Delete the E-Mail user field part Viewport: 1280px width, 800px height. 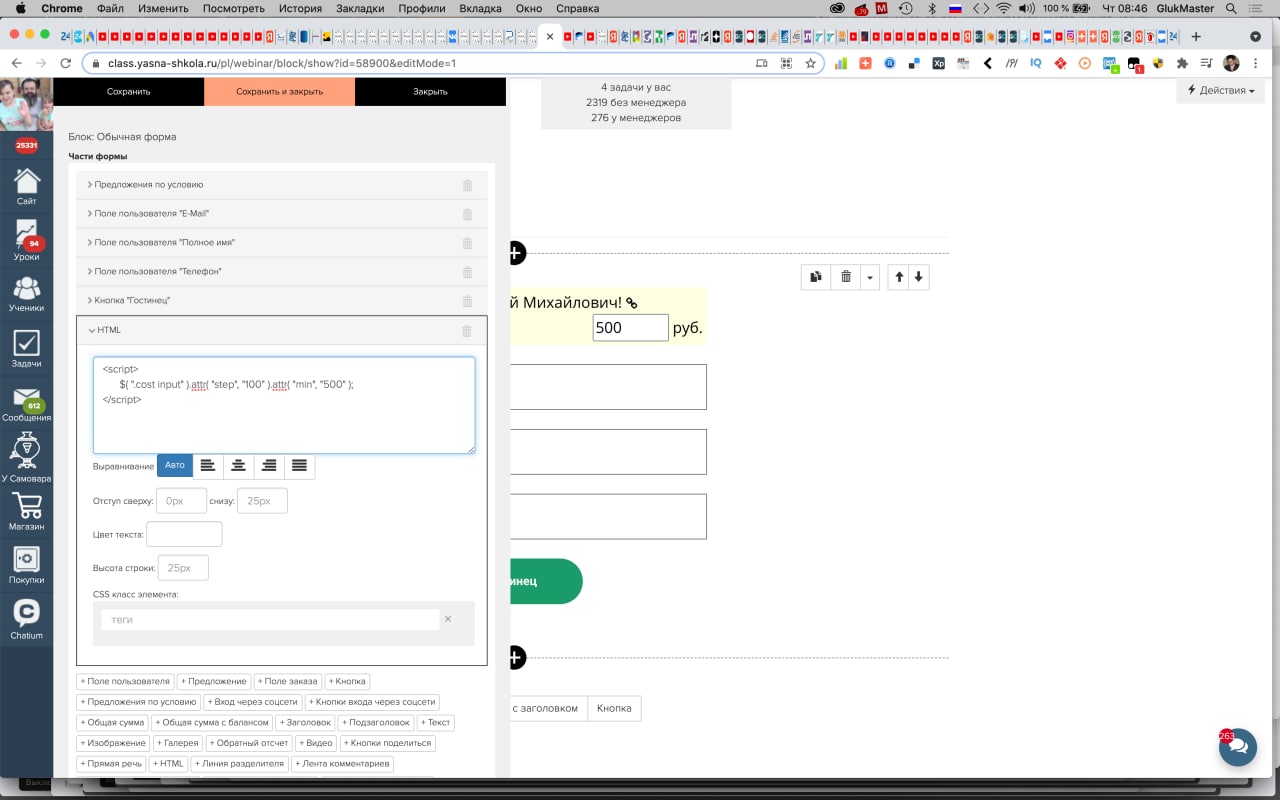coord(467,214)
